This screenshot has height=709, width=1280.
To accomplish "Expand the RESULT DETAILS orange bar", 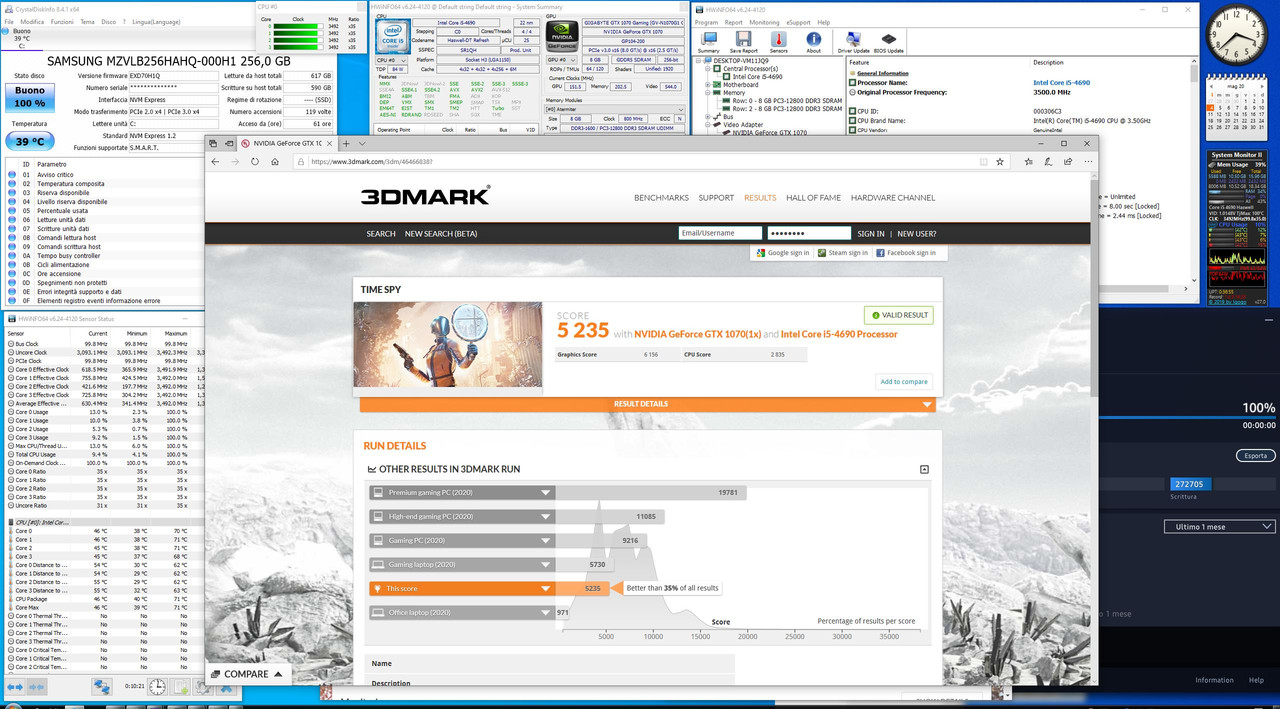I will click(x=648, y=404).
